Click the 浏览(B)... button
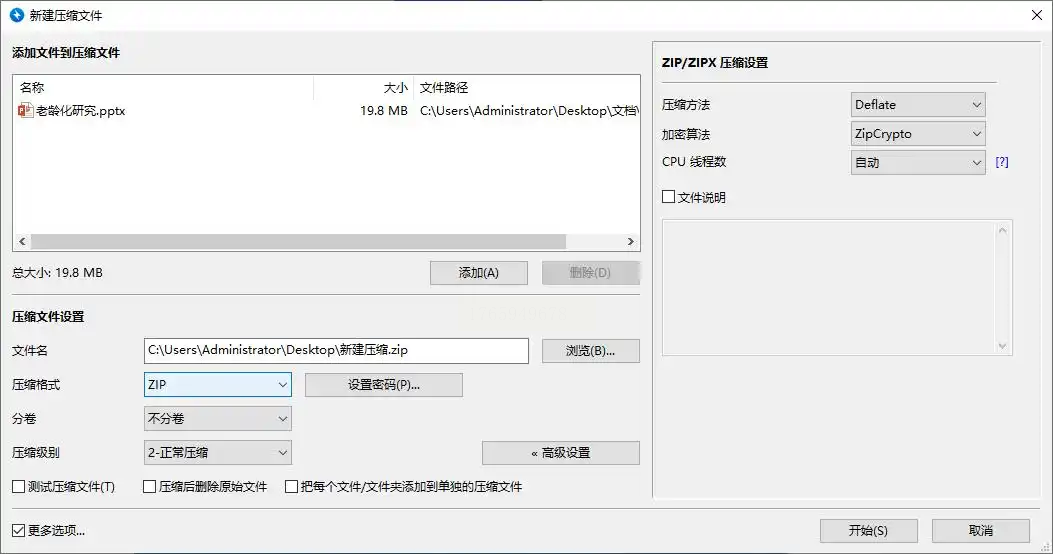 click(590, 351)
